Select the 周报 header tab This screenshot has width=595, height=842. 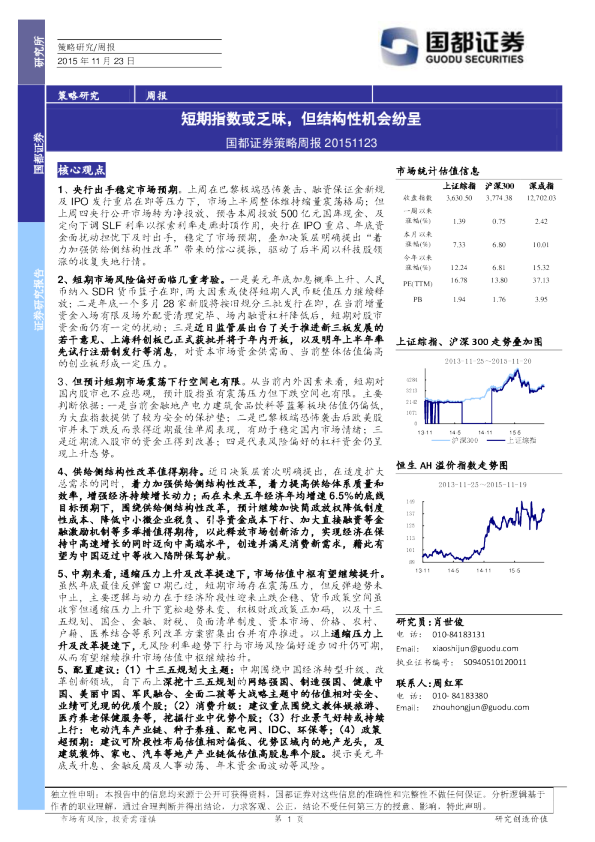click(x=157, y=96)
